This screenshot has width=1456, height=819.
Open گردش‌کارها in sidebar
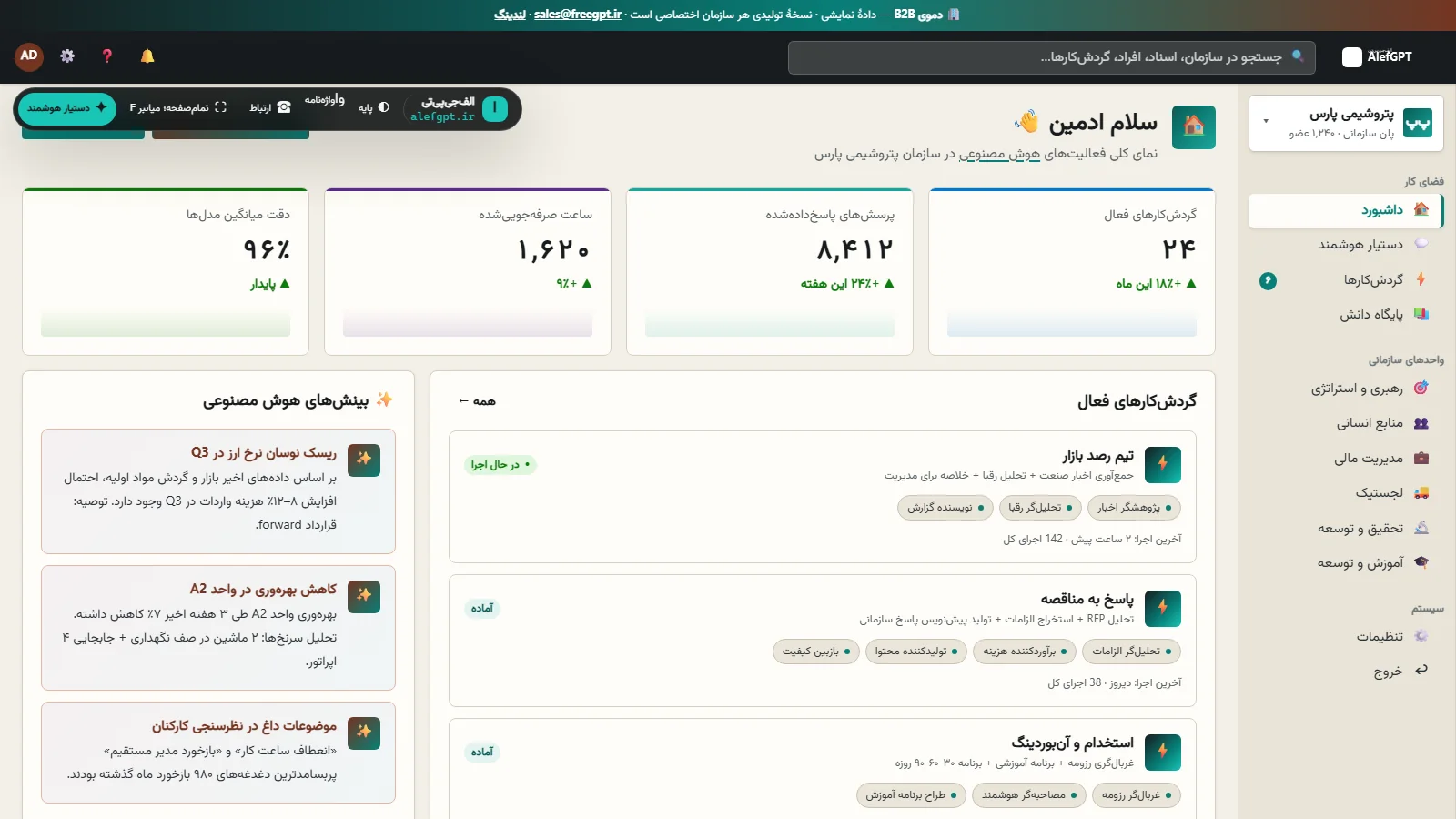[x=1345, y=280]
